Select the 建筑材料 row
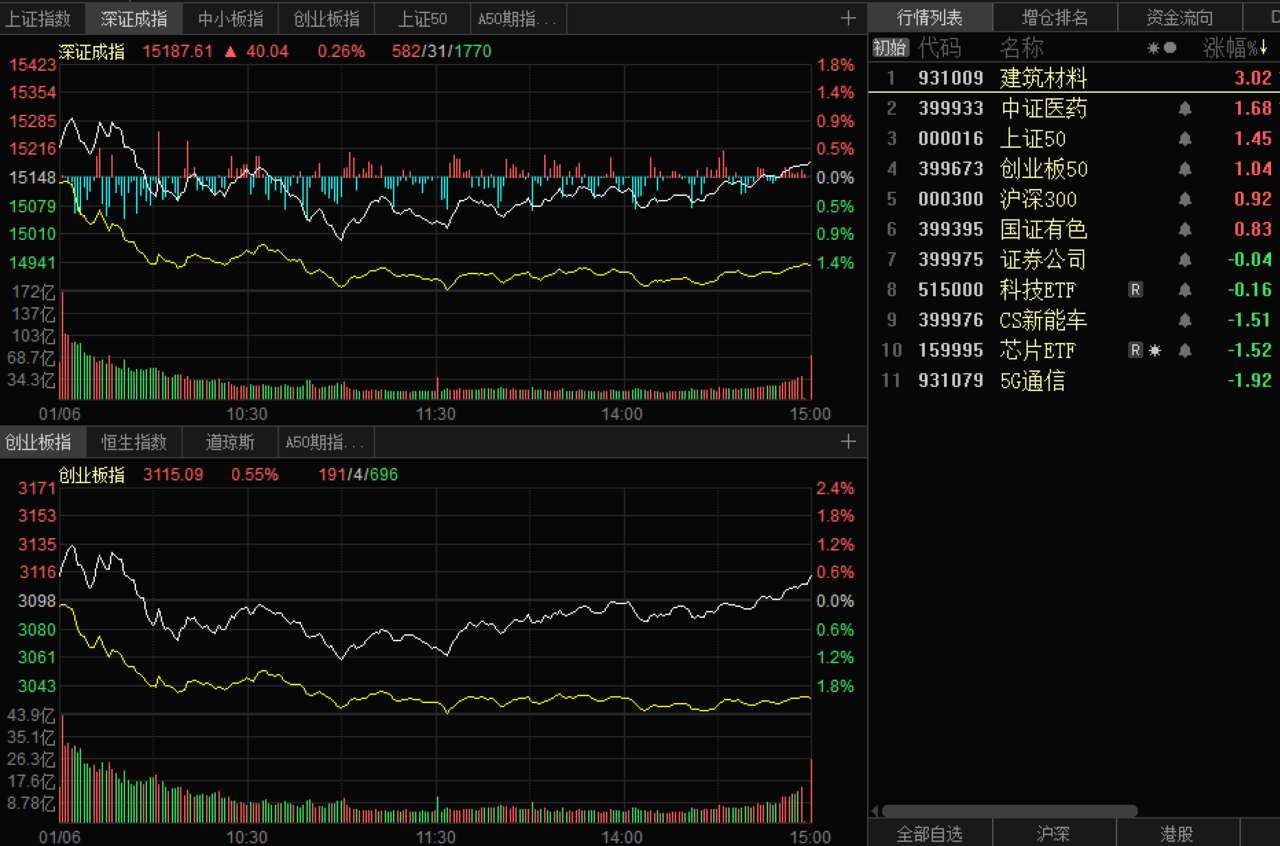 [1074, 78]
